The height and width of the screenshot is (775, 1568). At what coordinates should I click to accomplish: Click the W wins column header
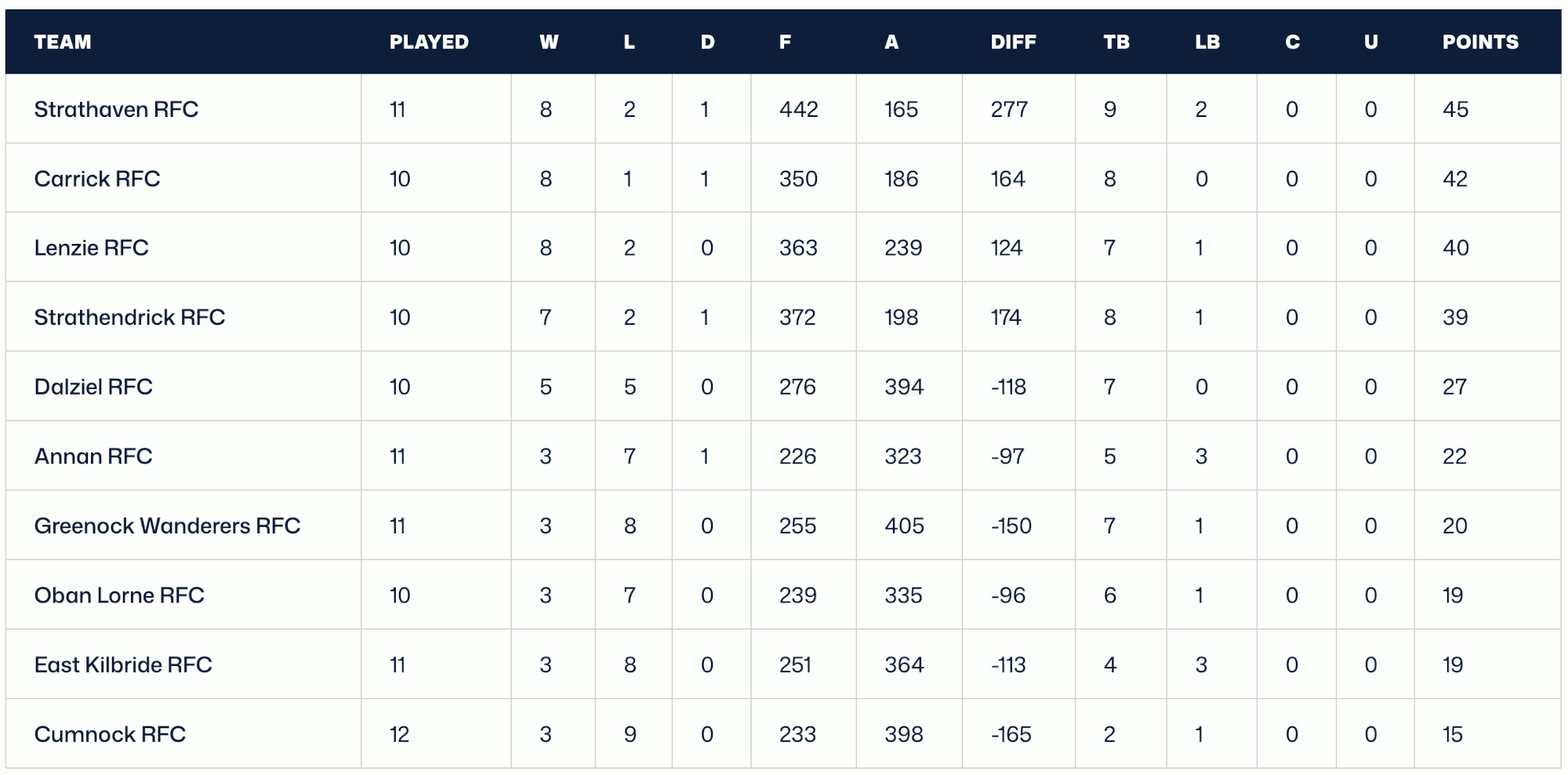click(x=549, y=42)
